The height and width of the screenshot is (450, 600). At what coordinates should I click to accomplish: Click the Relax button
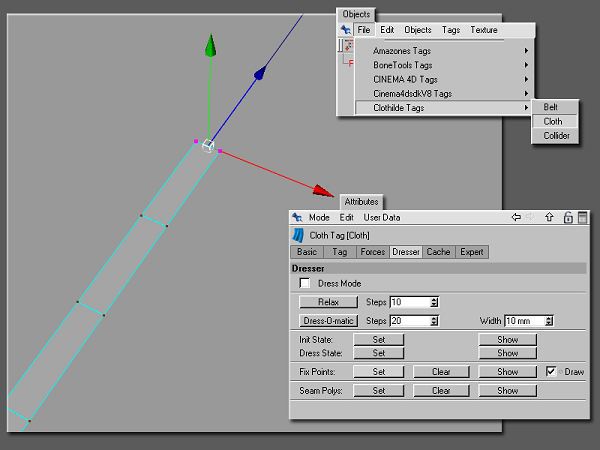pyautogui.click(x=328, y=302)
